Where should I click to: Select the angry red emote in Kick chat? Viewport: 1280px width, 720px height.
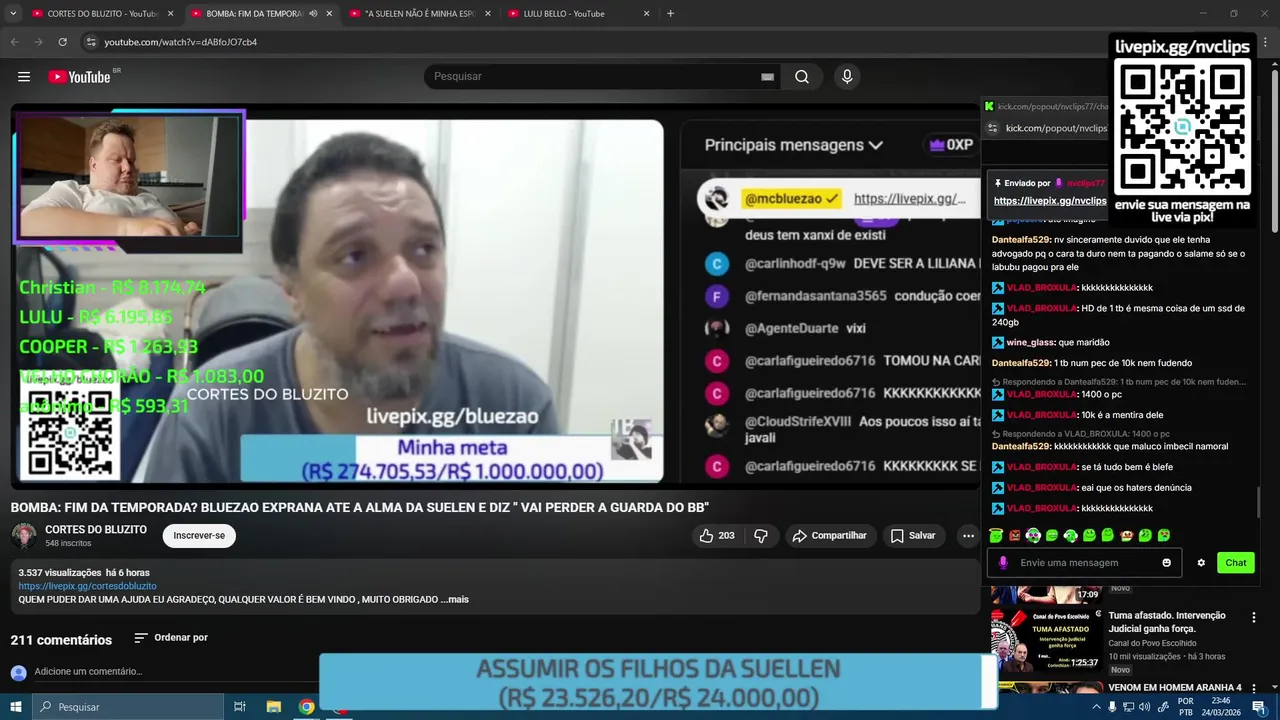coord(1015,536)
